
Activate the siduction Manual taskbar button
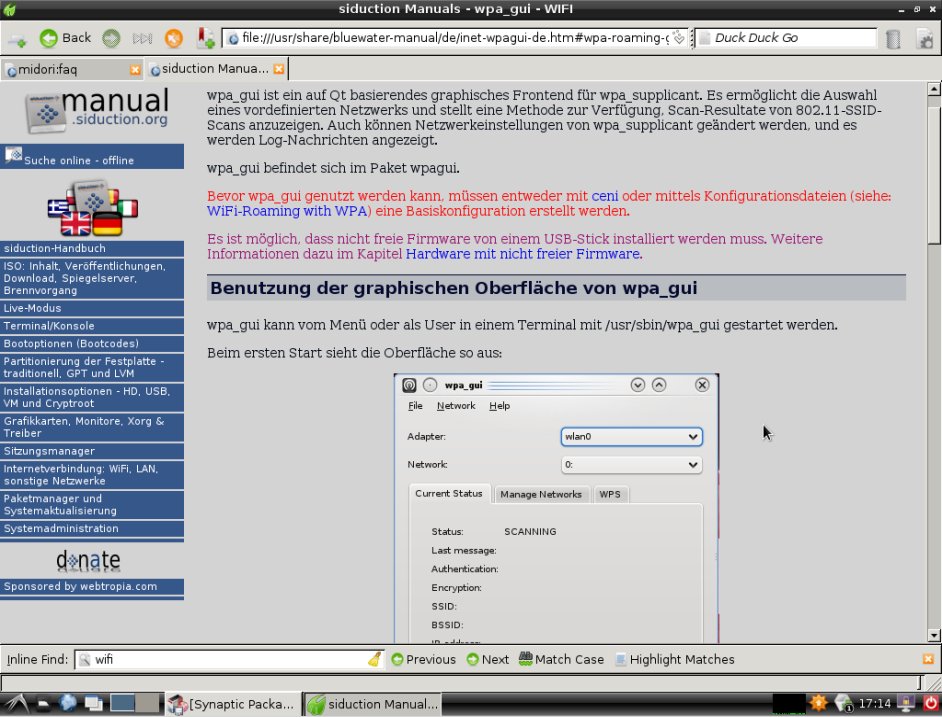point(373,704)
